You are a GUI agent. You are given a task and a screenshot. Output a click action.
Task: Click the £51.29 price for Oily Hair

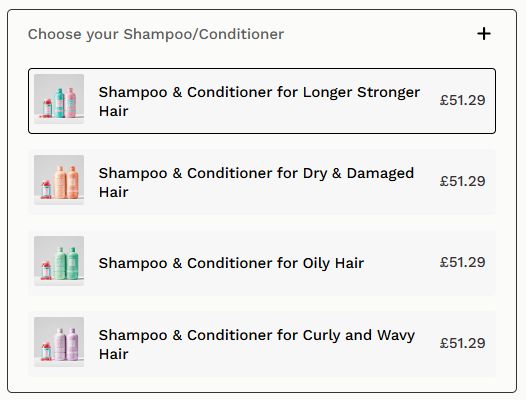point(462,262)
